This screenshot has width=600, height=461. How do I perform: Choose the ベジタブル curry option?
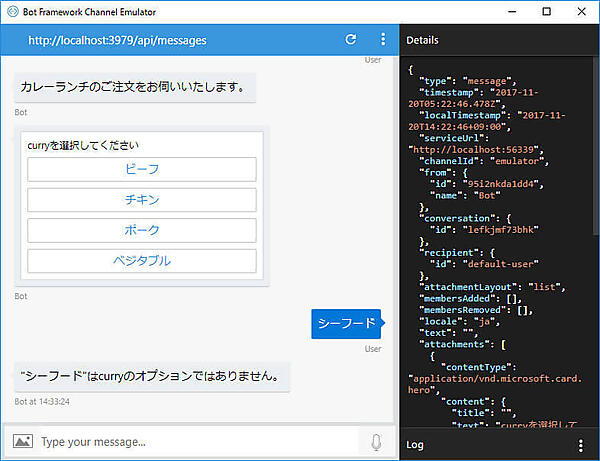point(142,261)
